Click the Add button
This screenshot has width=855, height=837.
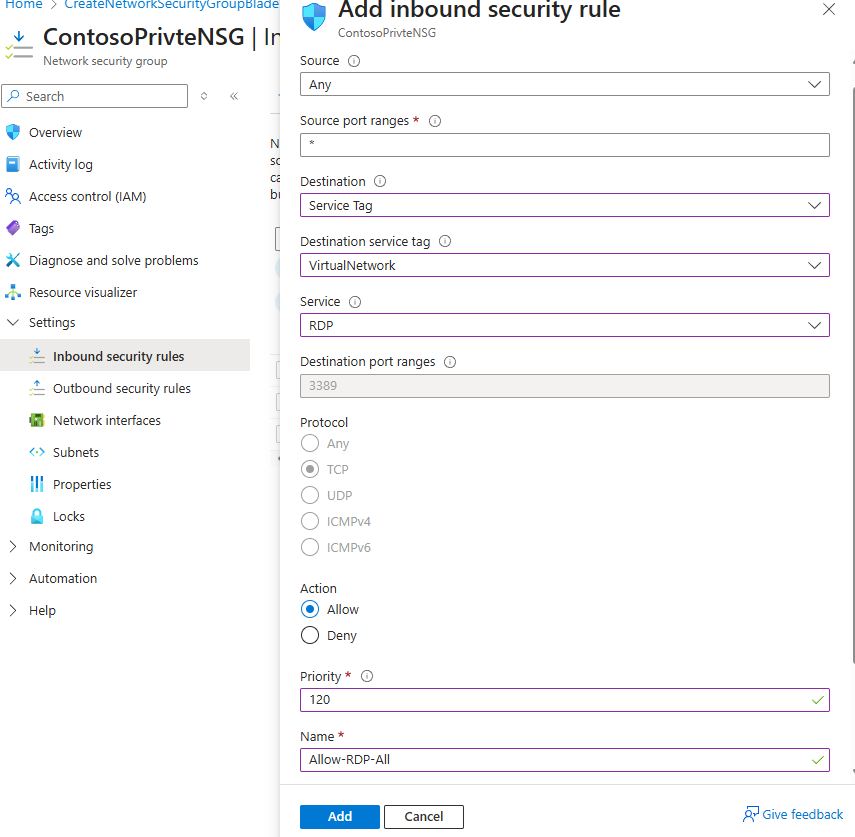coord(339,816)
